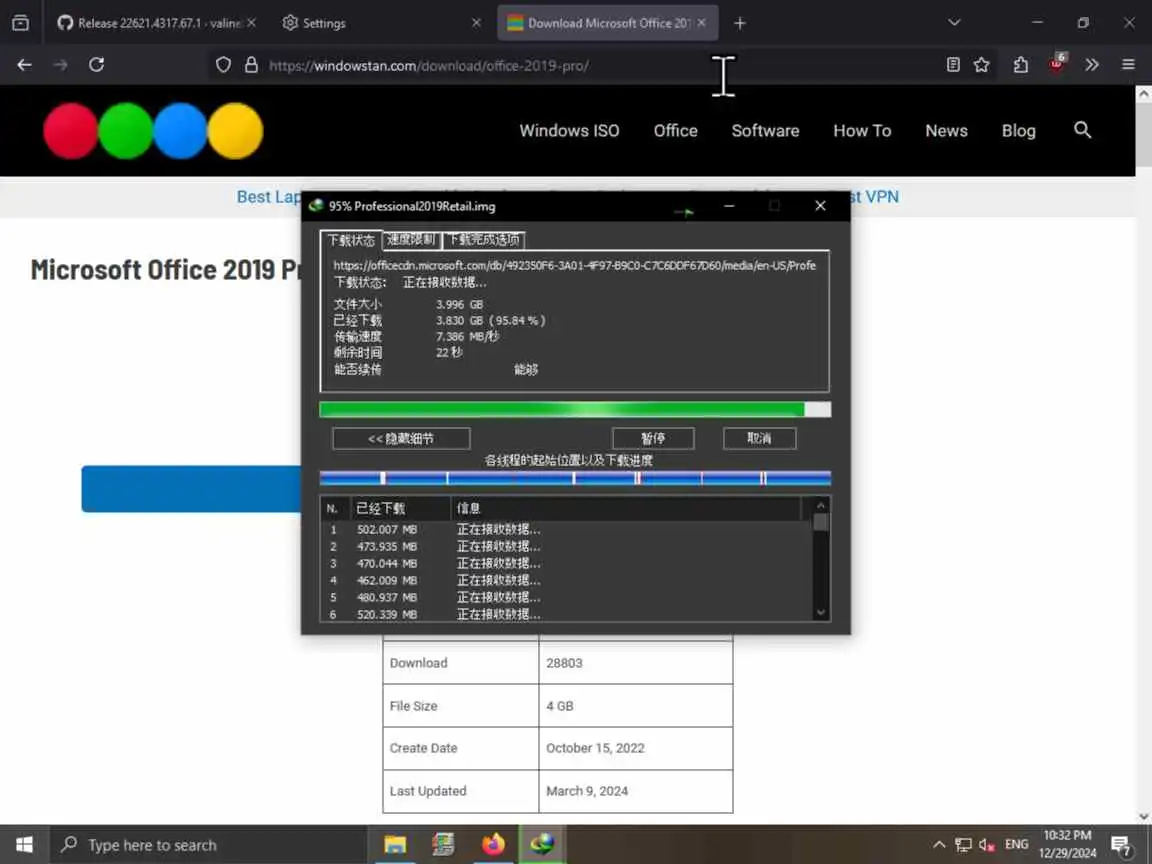This screenshot has height=864, width=1152.
Task: Click the 信息 column header
Action: [626, 508]
